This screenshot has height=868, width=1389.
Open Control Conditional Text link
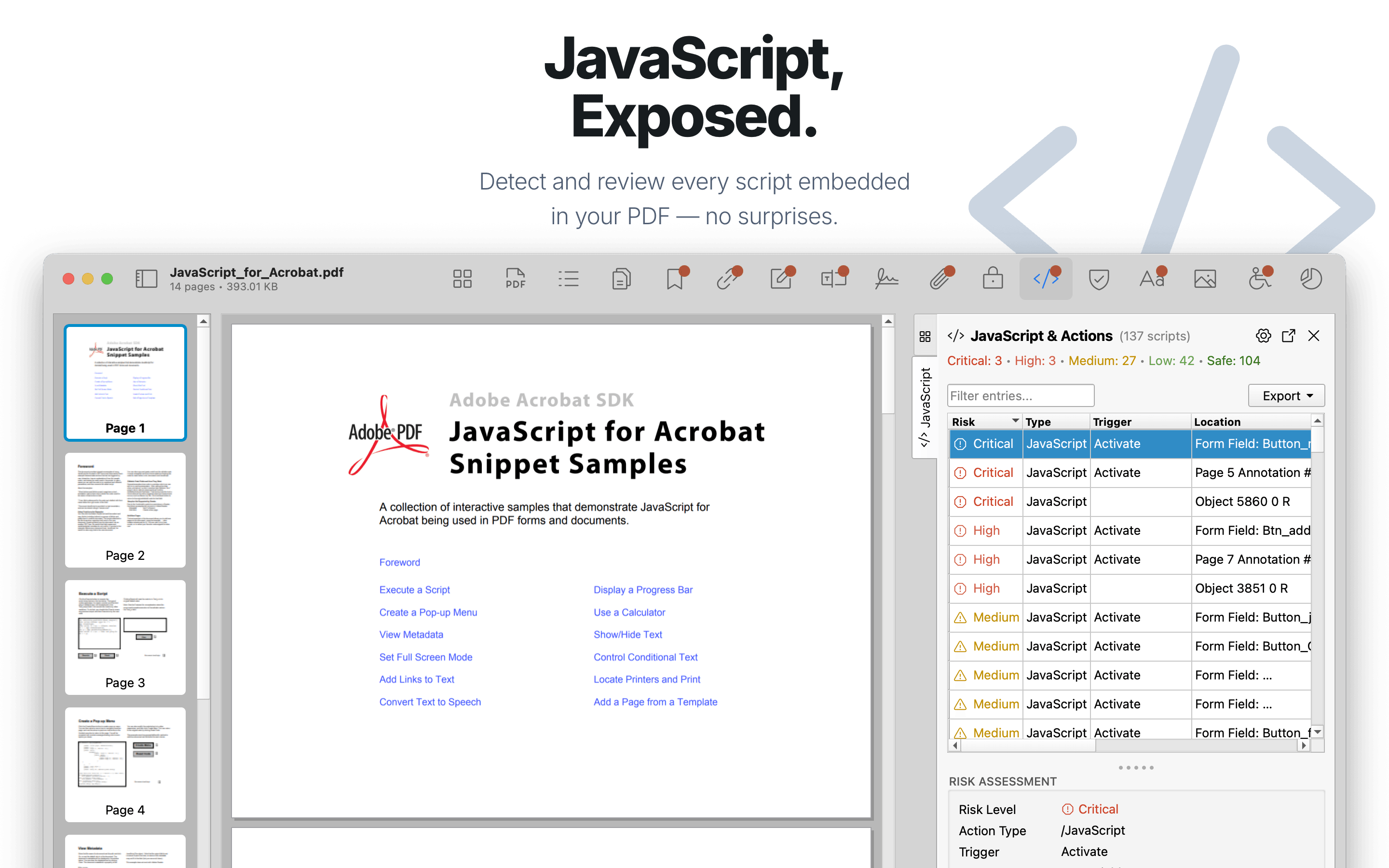pos(646,657)
